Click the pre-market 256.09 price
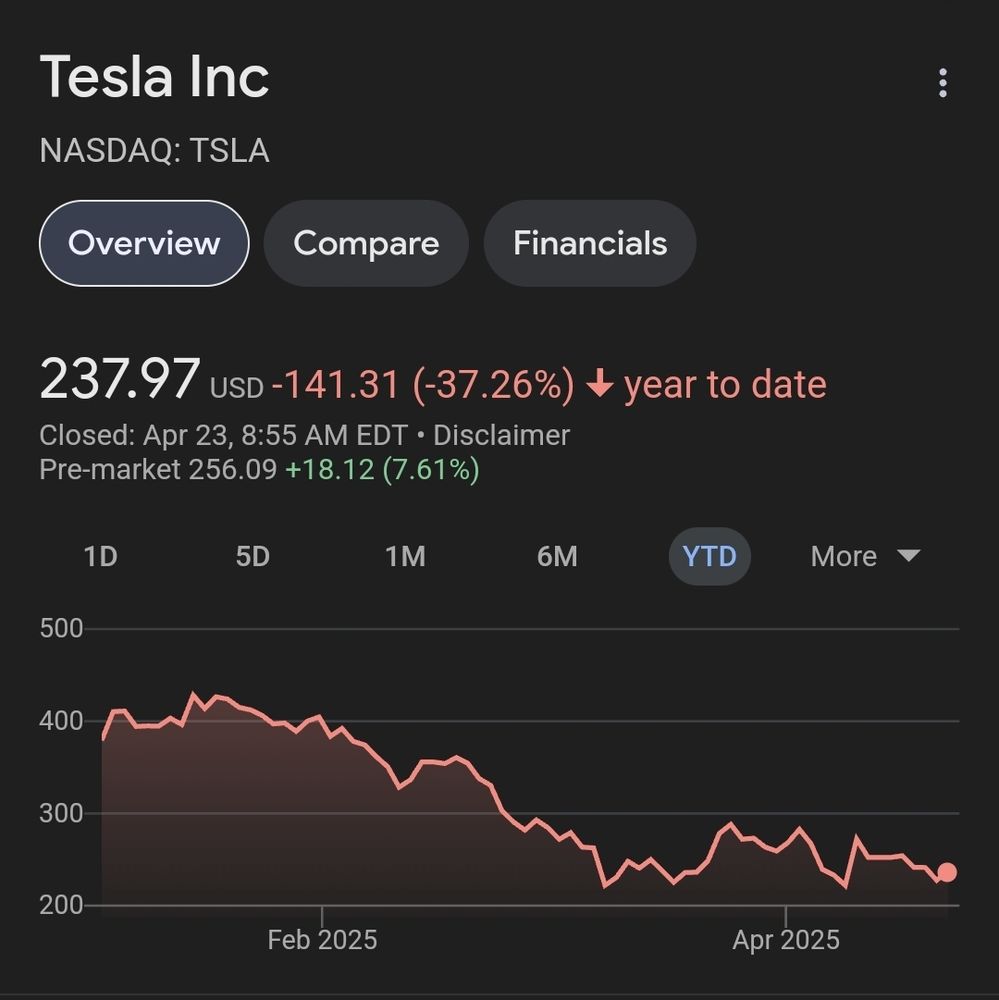The image size is (999, 1000). coord(232,469)
